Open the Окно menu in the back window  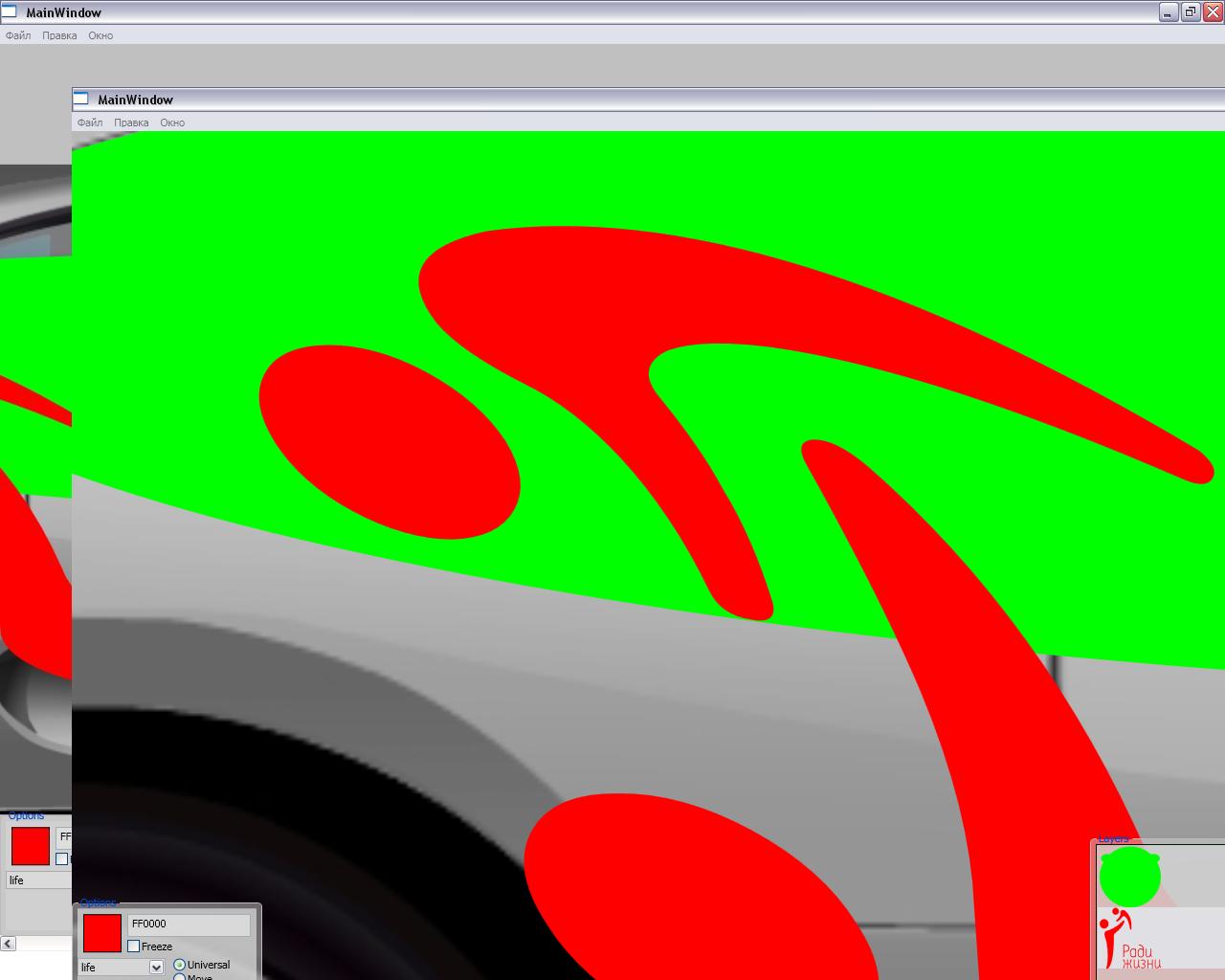click(x=100, y=35)
